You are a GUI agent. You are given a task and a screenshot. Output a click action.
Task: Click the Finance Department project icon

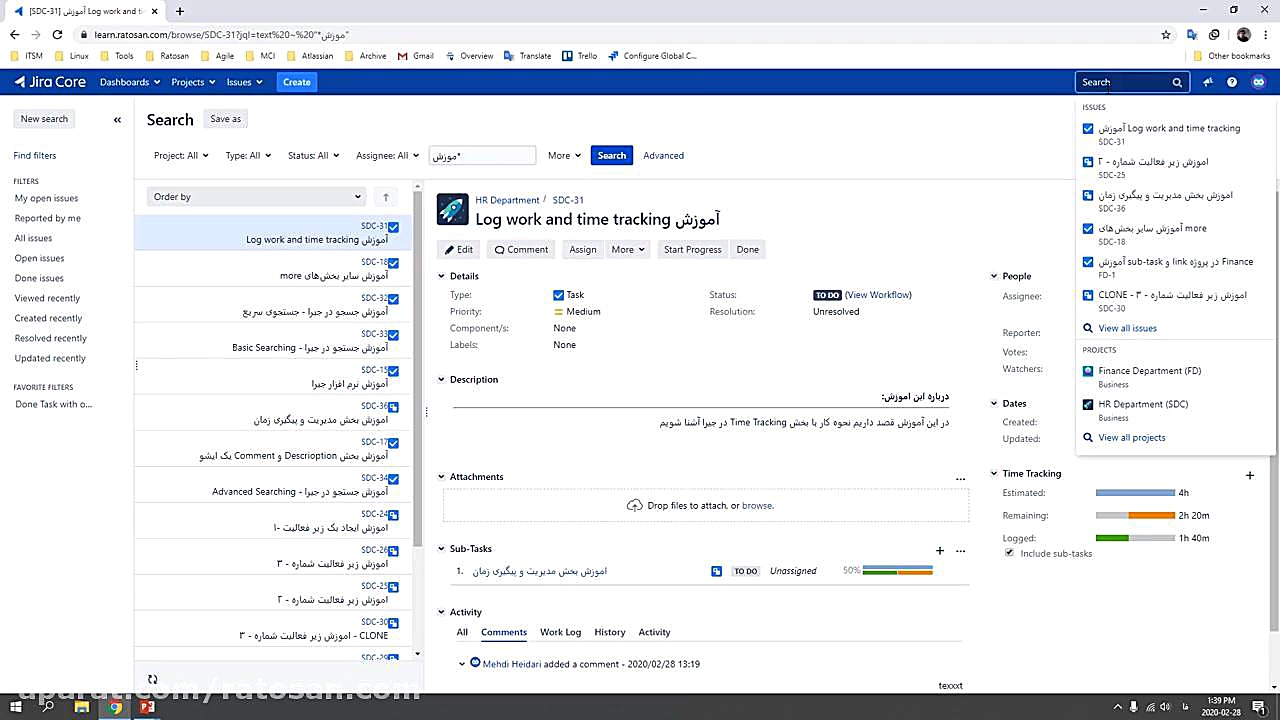click(x=1088, y=371)
